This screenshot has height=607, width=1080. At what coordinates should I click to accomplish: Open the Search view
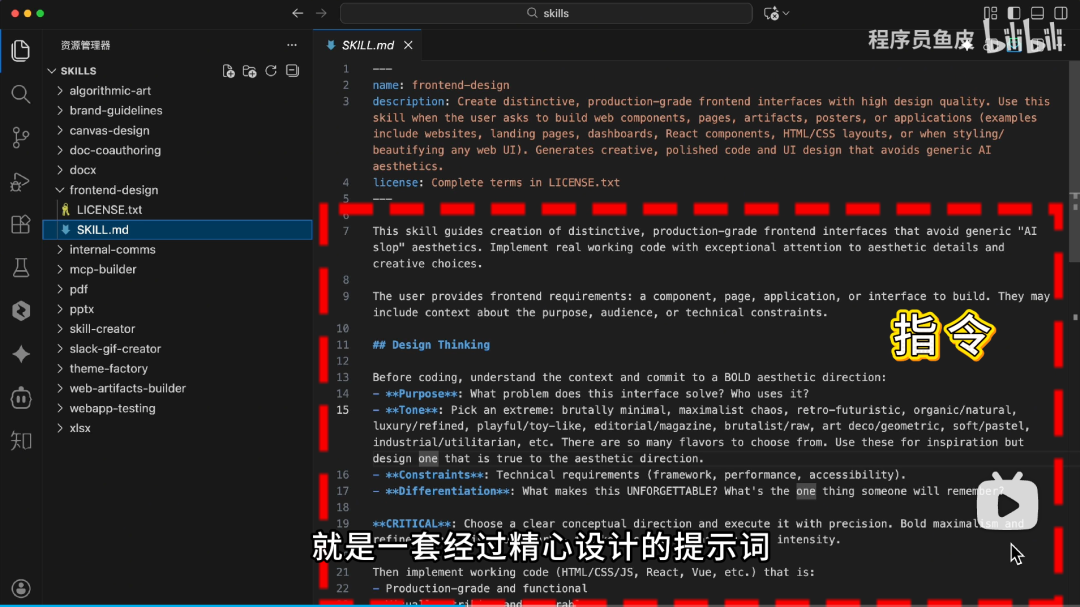[x=21, y=93]
